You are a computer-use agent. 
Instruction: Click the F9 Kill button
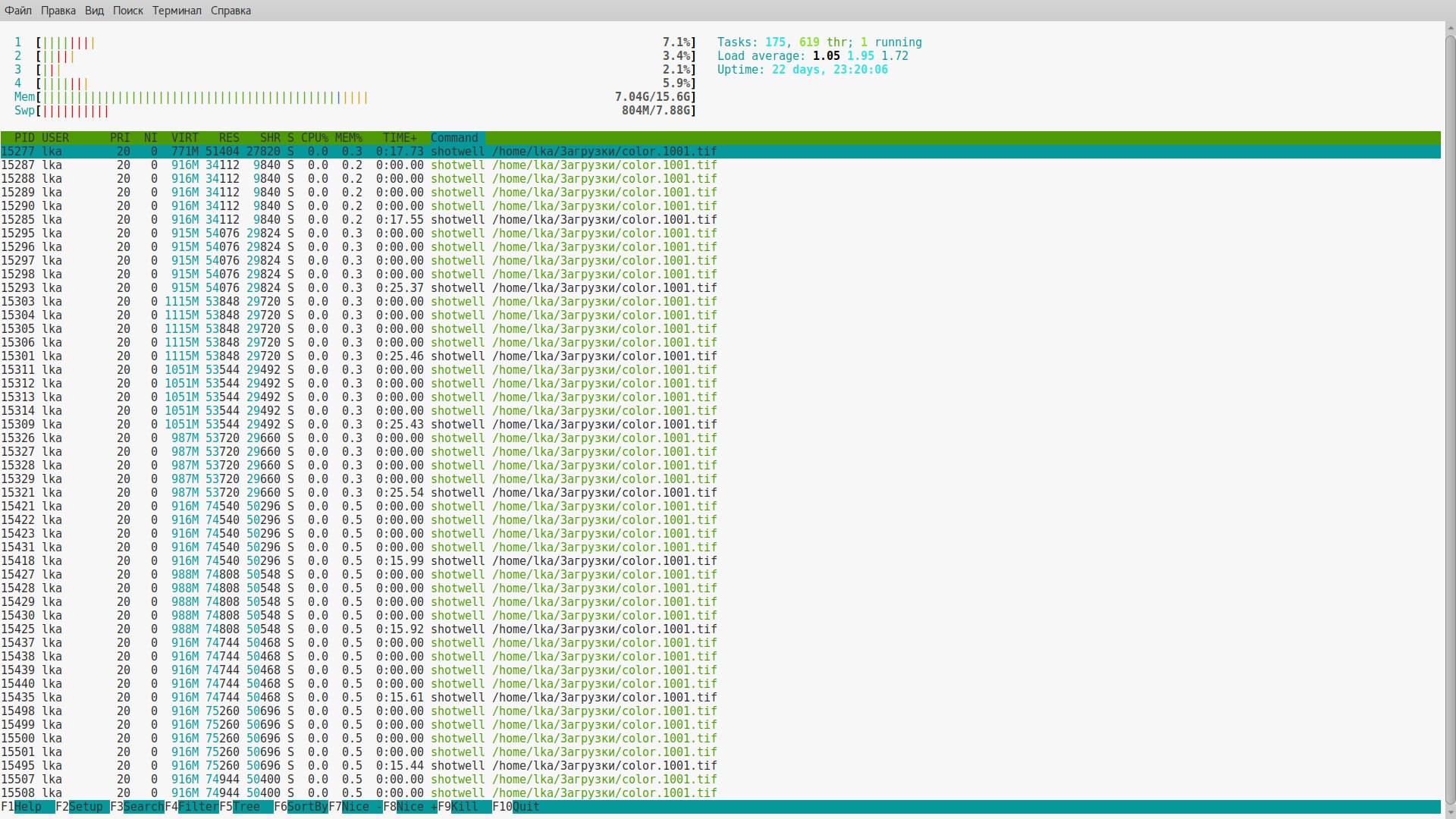(465, 807)
